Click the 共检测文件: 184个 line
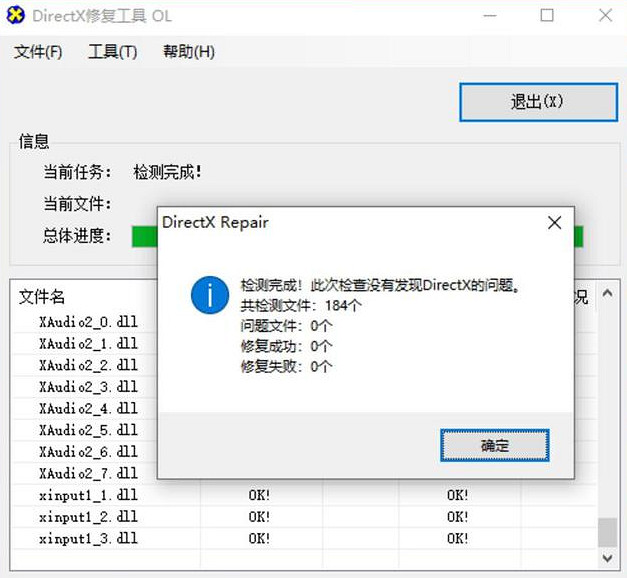627x578 pixels. [x=301, y=306]
